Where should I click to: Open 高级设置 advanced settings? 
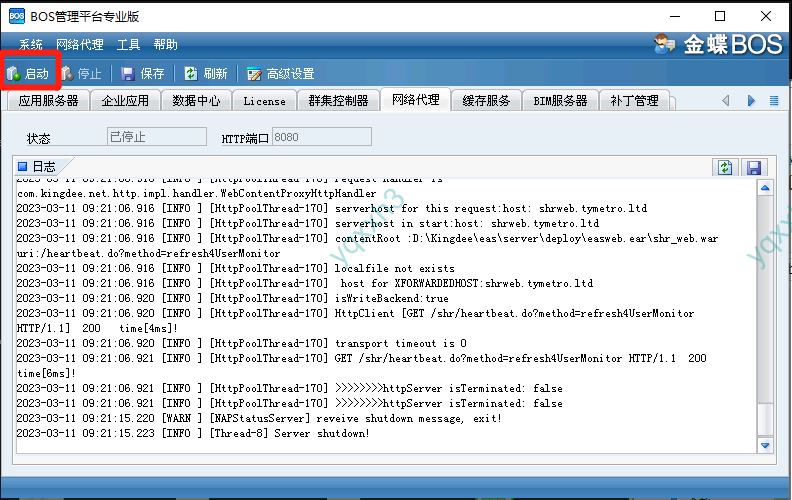281,74
